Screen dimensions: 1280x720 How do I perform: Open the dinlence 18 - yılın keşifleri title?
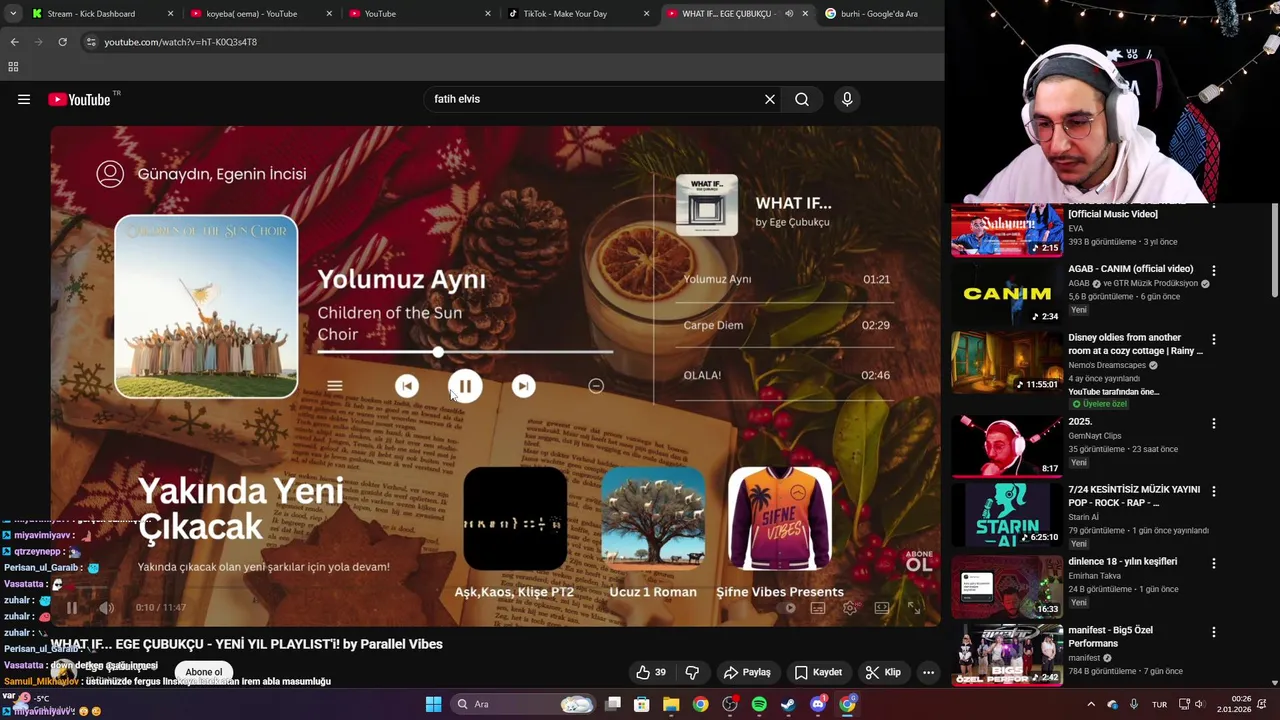coord(1122,562)
